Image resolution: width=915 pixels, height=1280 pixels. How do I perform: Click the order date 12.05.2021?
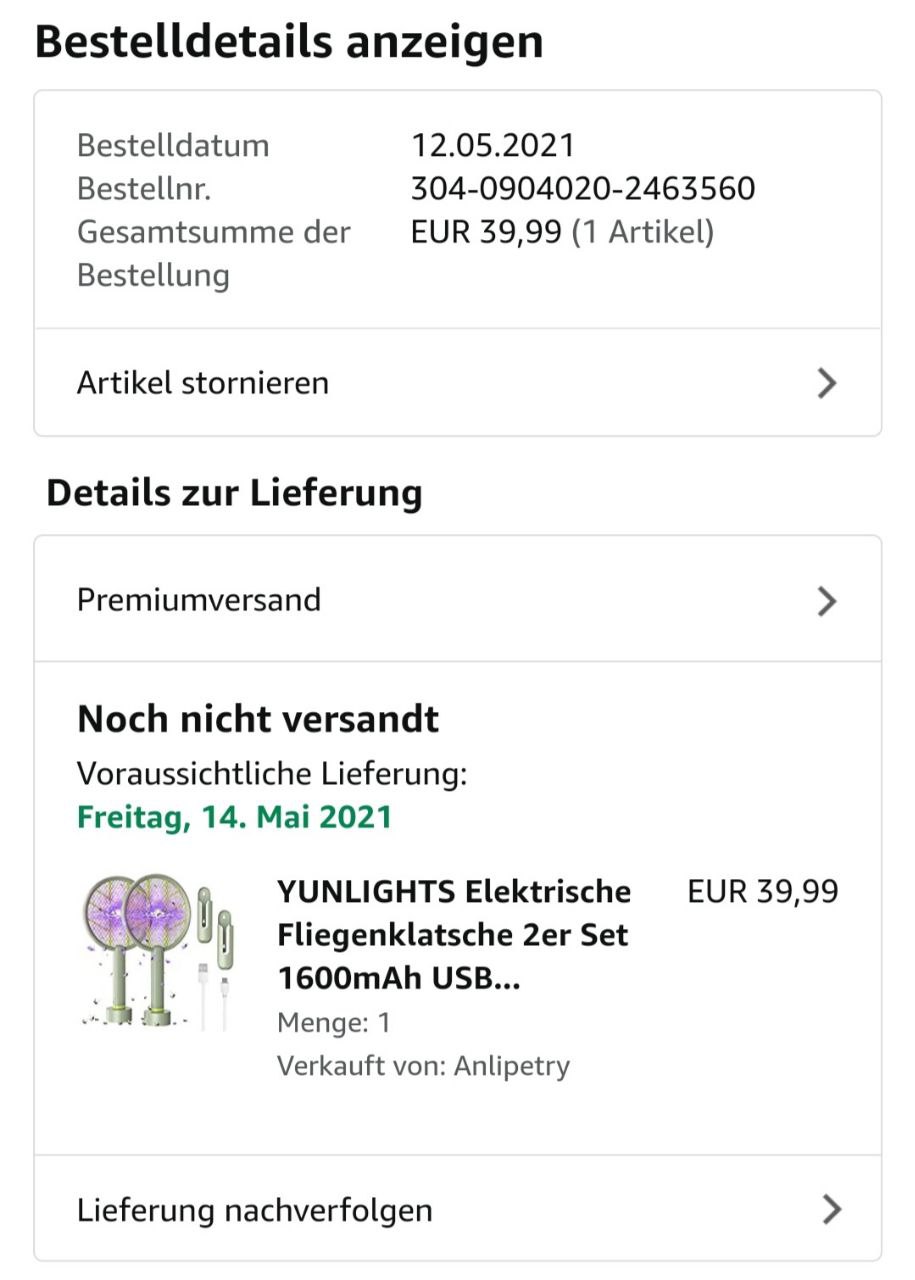click(x=493, y=145)
